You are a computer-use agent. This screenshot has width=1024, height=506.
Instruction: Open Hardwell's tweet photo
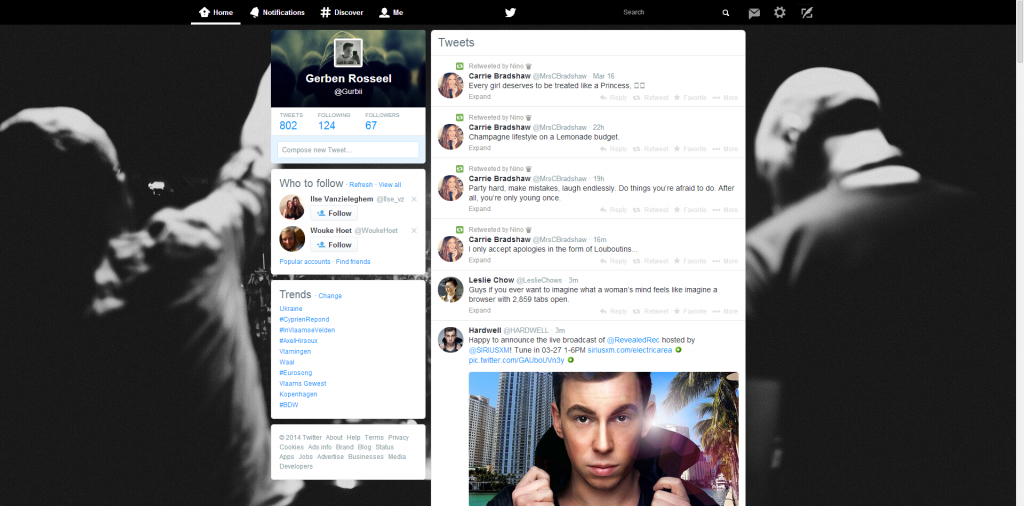click(603, 439)
